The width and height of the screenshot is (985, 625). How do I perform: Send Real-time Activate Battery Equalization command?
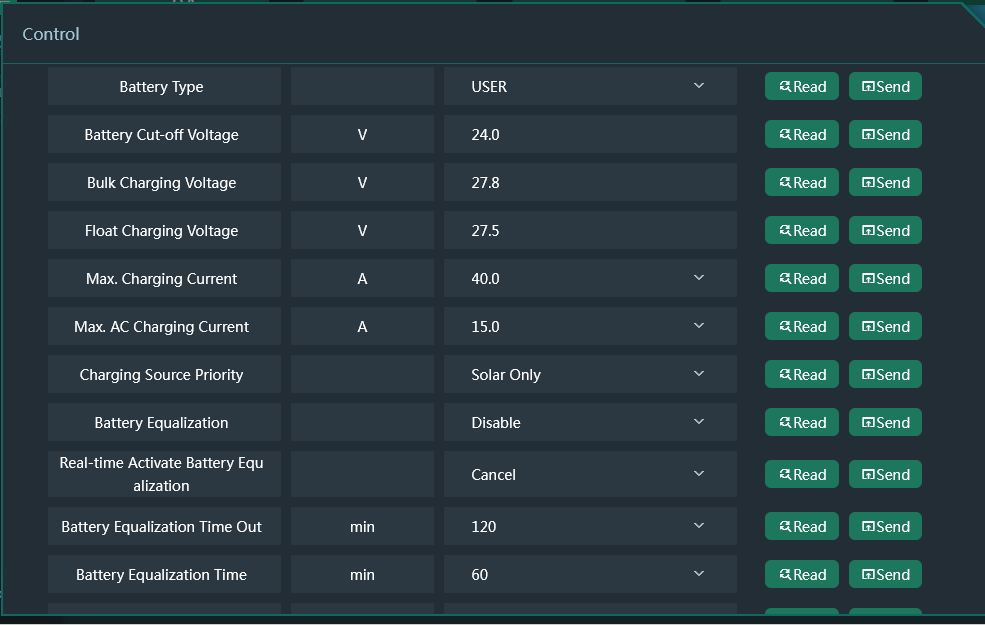pyautogui.click(x=885, y=475)
